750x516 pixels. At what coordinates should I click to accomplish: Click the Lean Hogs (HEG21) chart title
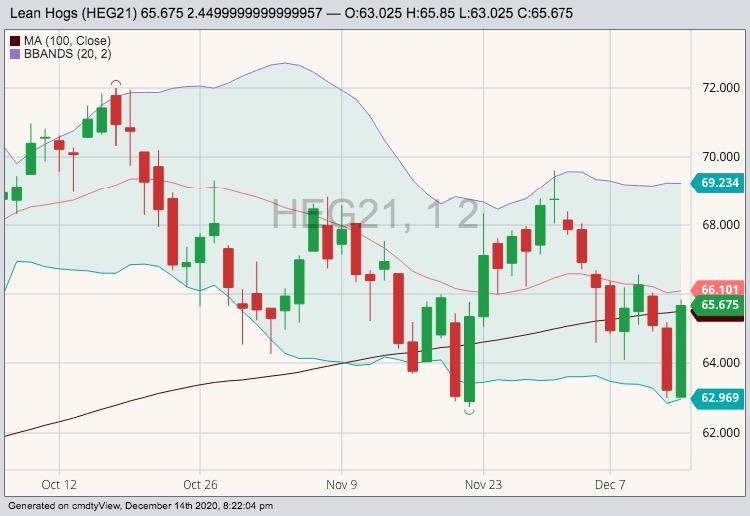pyautogui.click(x=74, y=13)
